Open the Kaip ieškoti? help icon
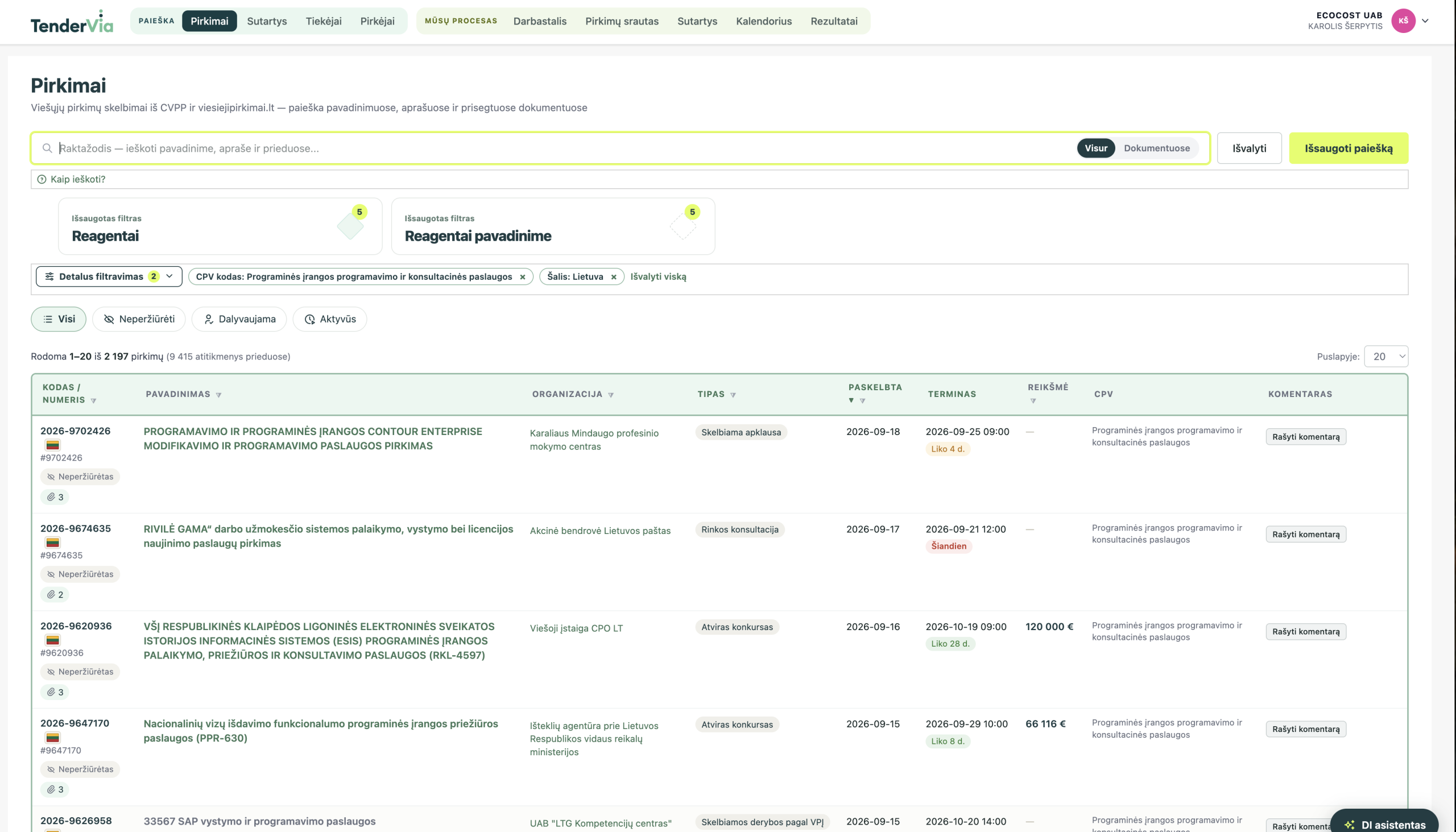This screenshot has height=832, width=1456. 42,180
